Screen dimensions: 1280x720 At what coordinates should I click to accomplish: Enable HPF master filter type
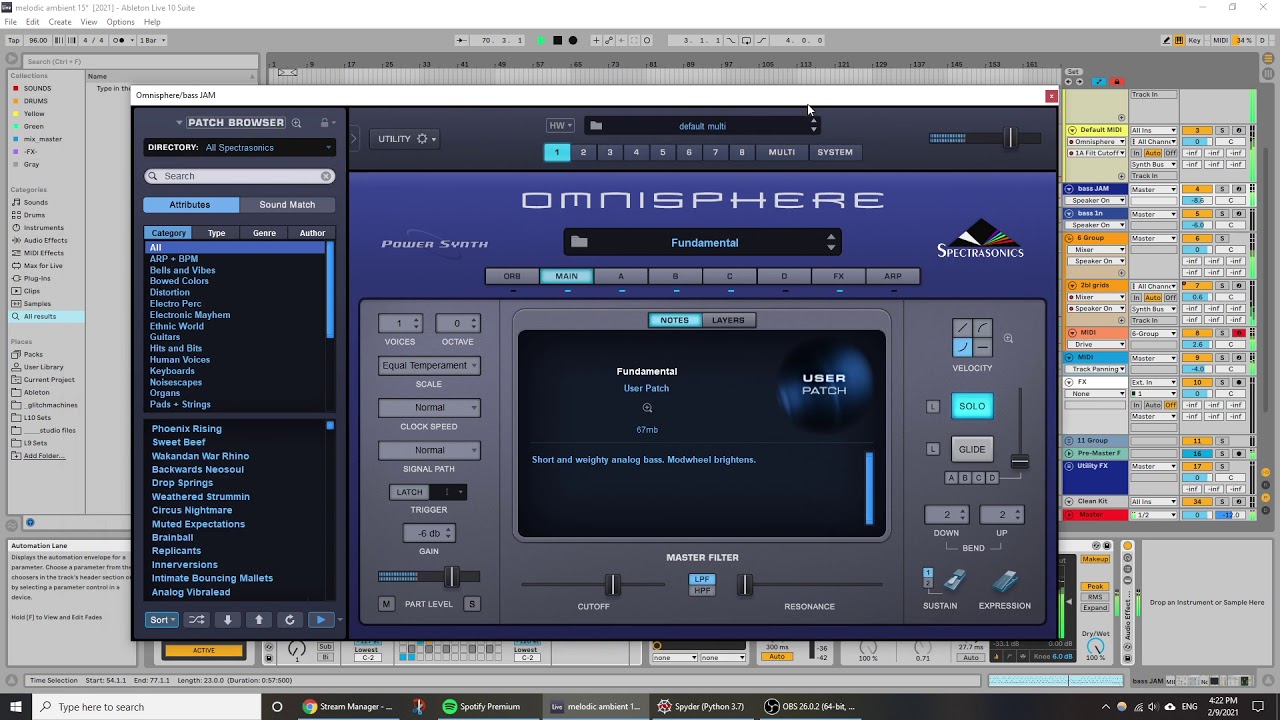click(x=702, y=590)
